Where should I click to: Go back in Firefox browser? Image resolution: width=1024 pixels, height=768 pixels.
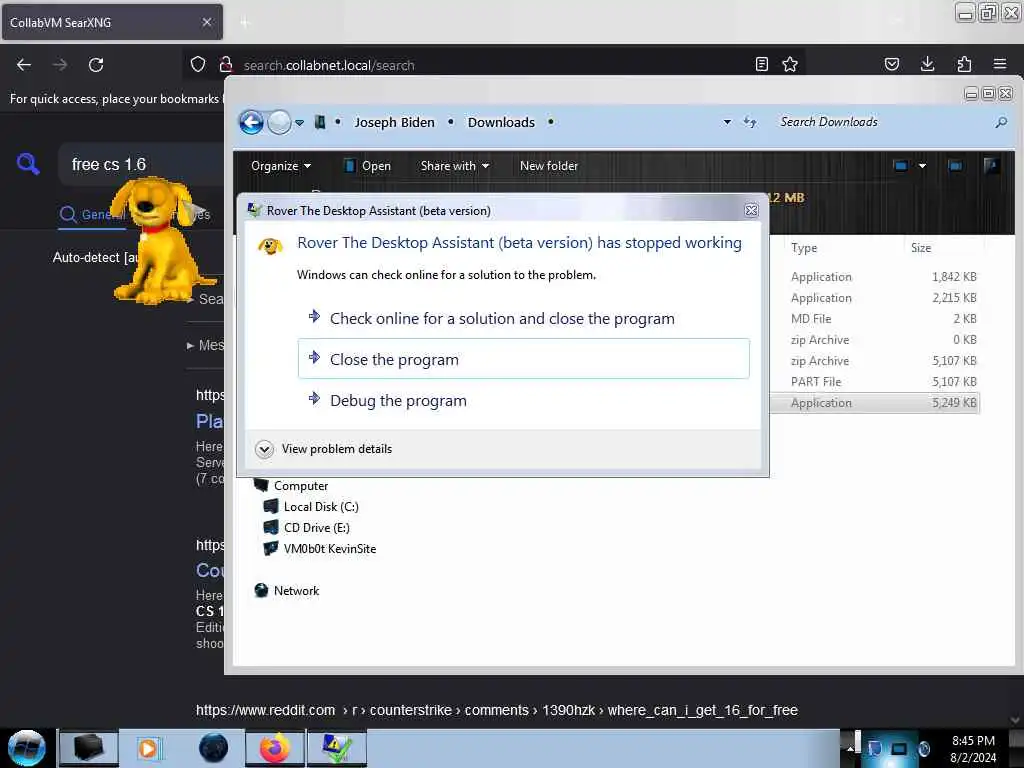pyautogui.click(x=24, y=65)
